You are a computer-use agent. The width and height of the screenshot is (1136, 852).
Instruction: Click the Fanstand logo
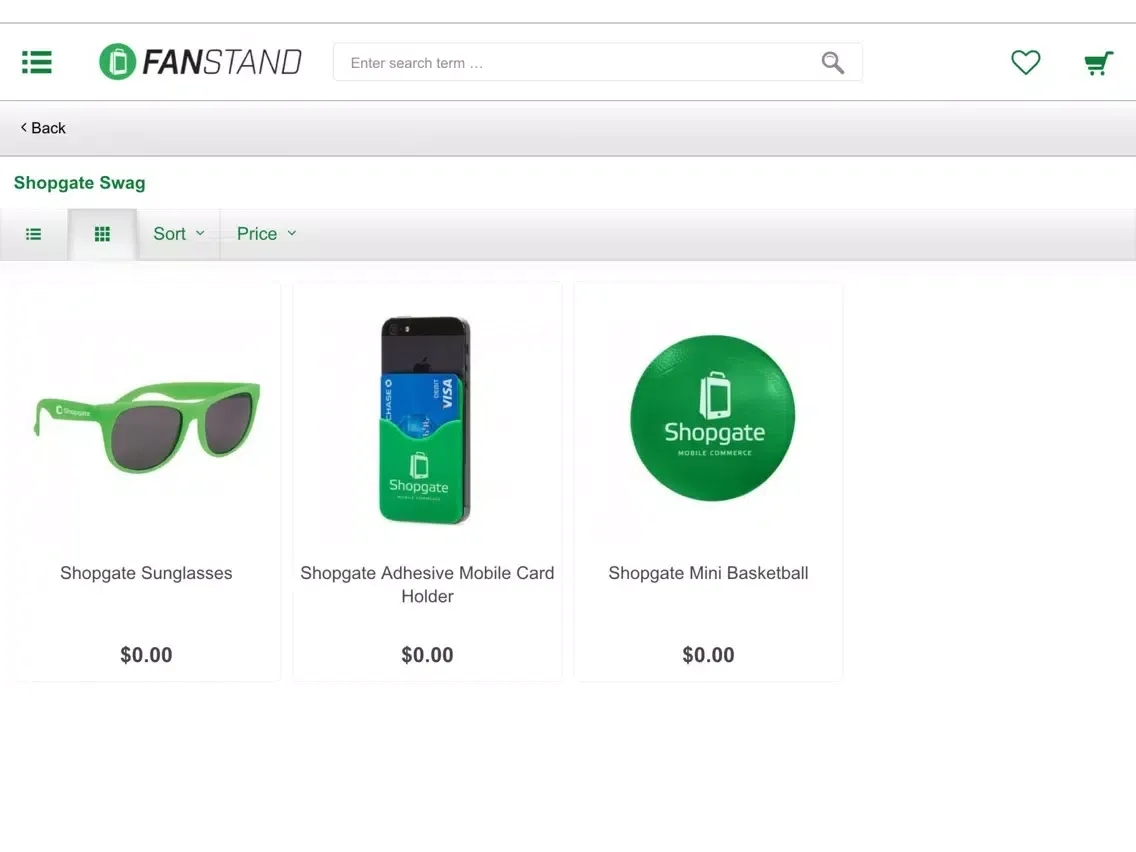click(x=201, y=62)
